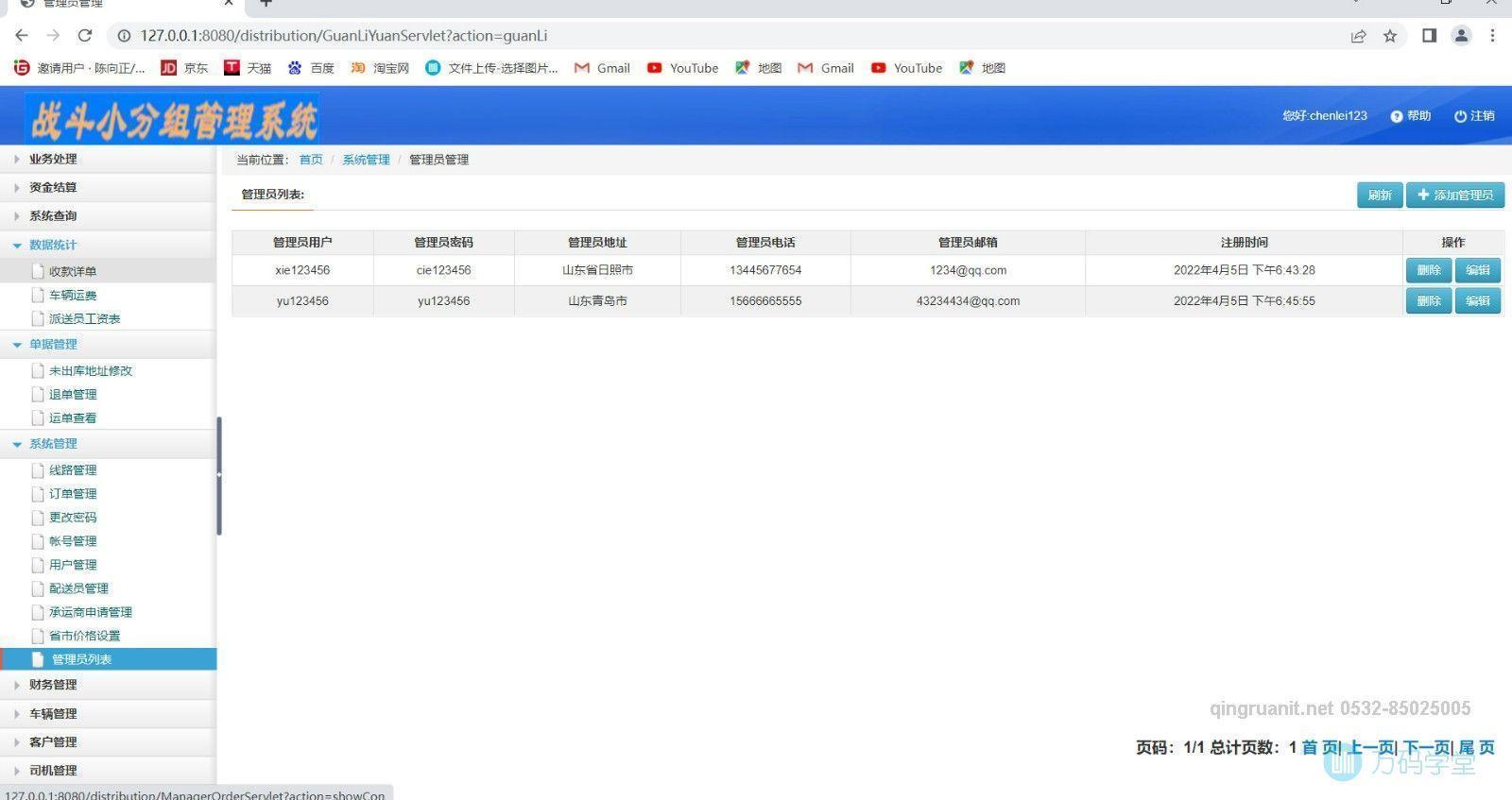1512x800 pixels.
Task: Click the site info icon in address bar
Action: pos(123,36)
